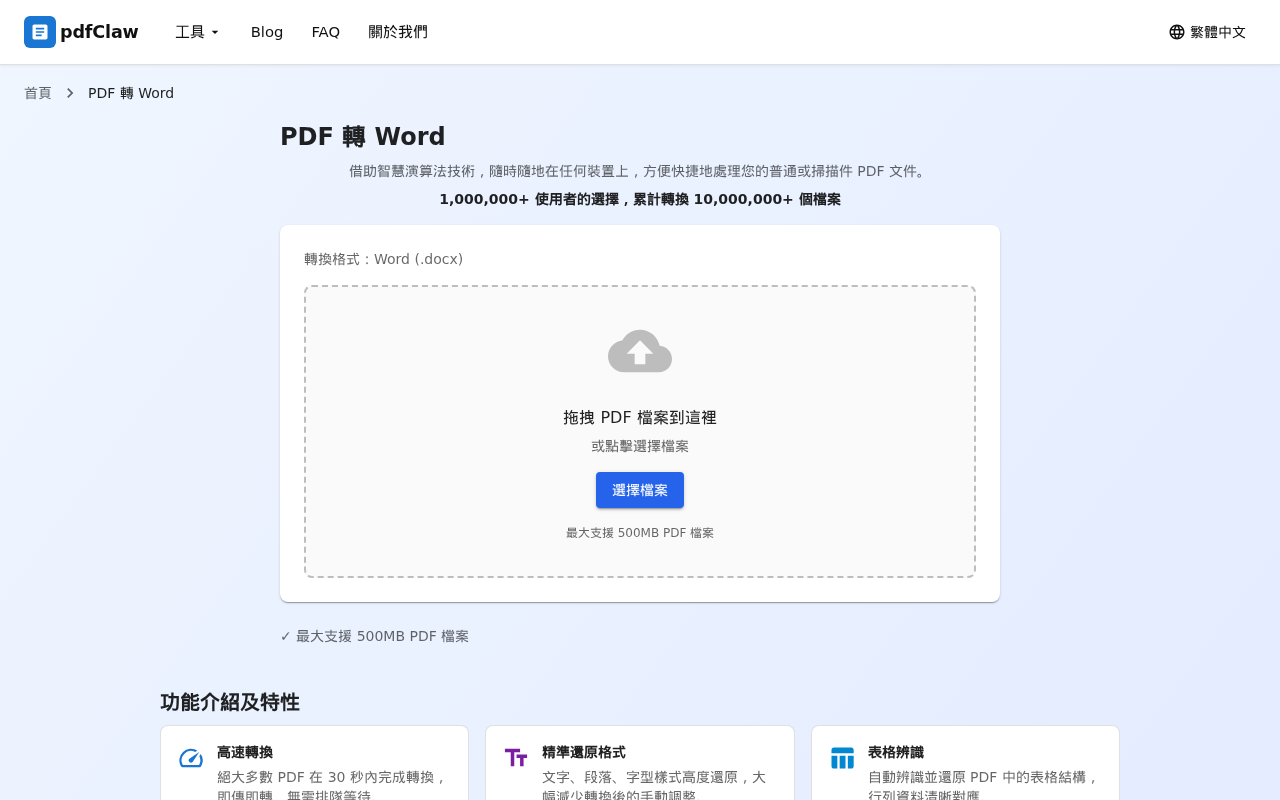Click the upload cloud icon
Viewport: 1280px width, 800px height.
(x=640, y=351)
